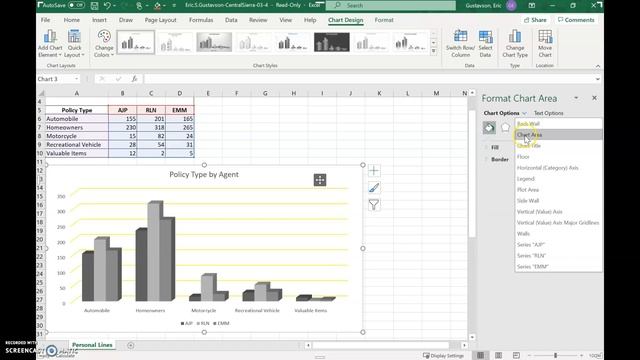Open the Home ribbon tab
Screen dimensions: 640x360
tap(71, 20)
